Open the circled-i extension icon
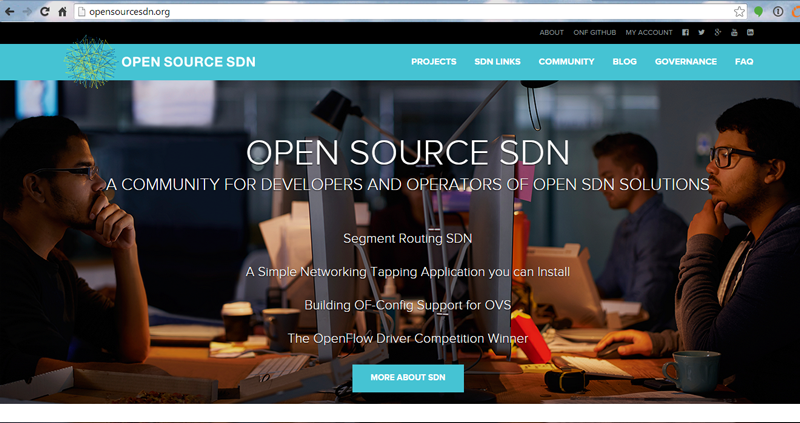Screen dimensions: 800x423 coord(778,11)
